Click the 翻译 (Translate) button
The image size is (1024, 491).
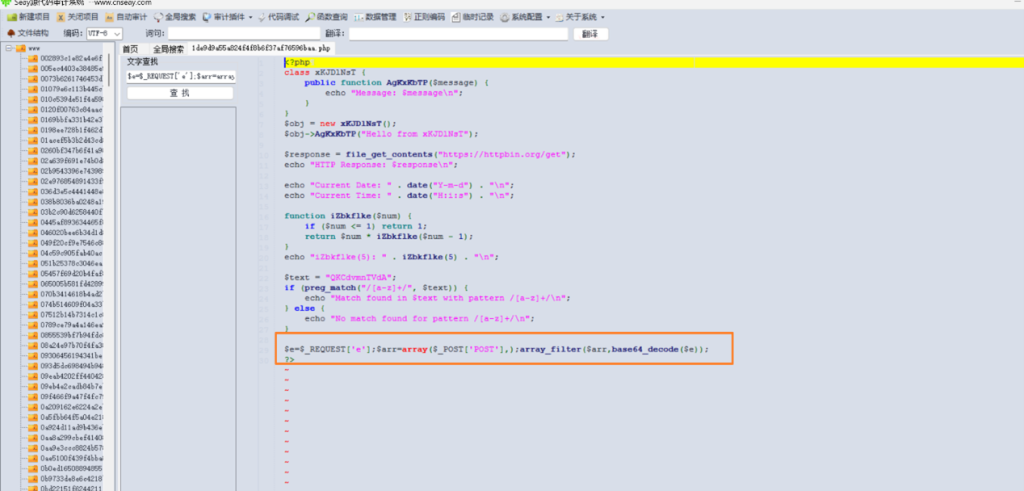(589, 33)
